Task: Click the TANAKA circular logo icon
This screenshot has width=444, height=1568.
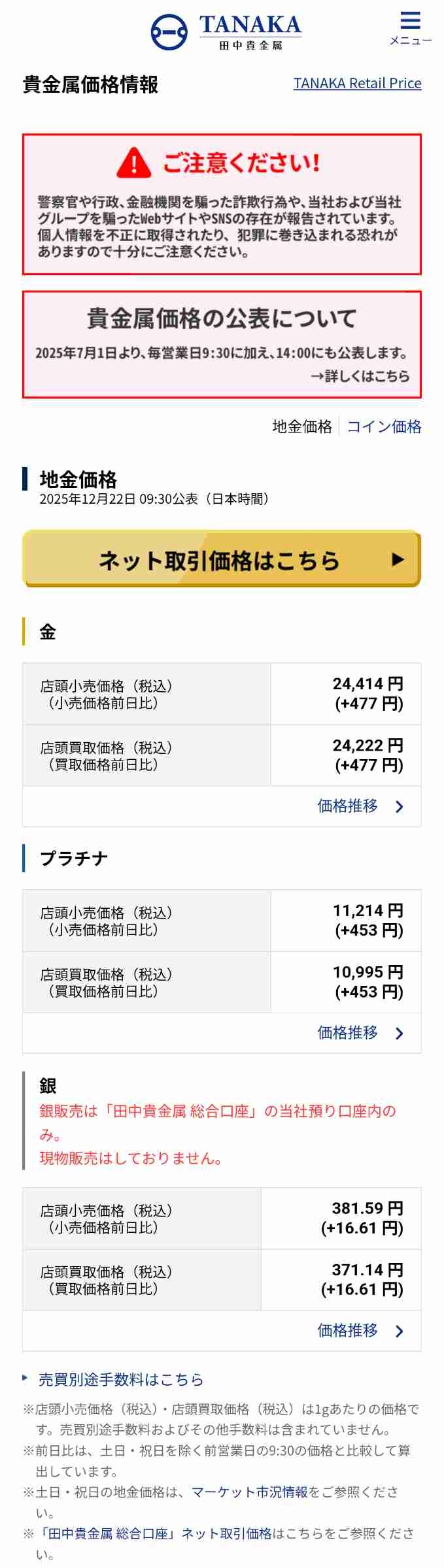Action: click(x=169, y=32)
